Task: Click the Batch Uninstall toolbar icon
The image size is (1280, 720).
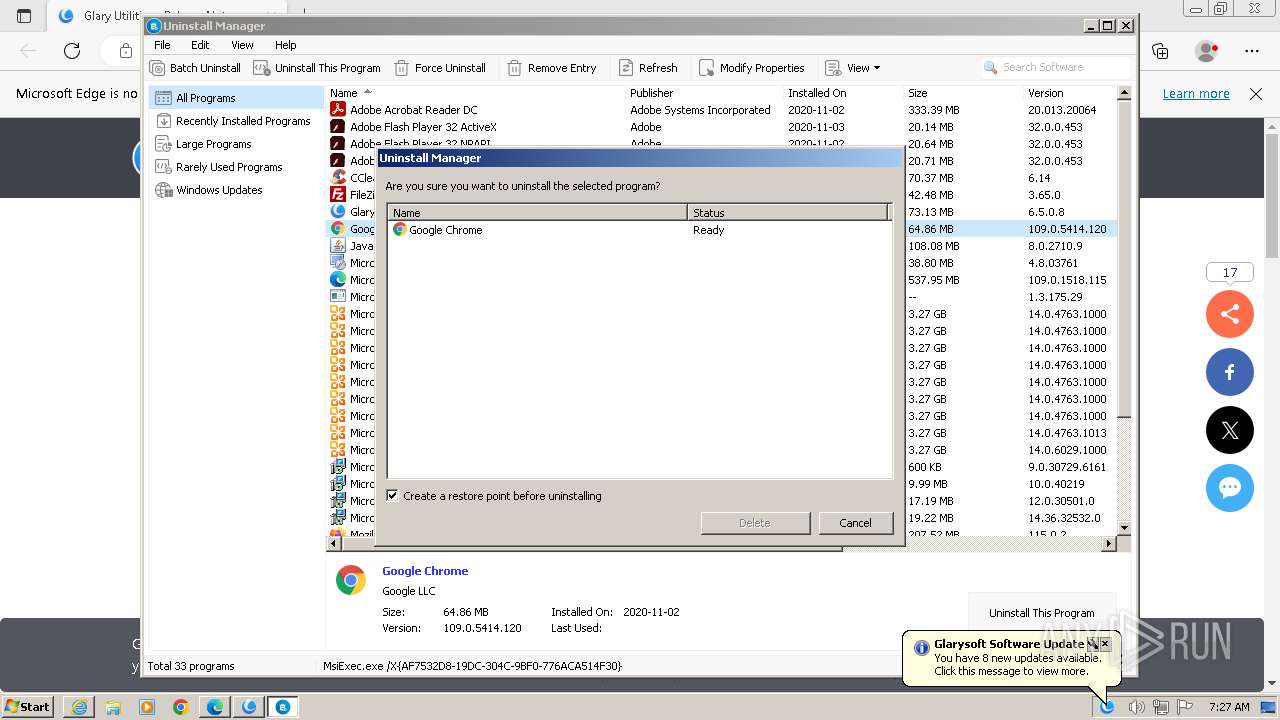Action: pyautogui.click(x=157, y=68)
